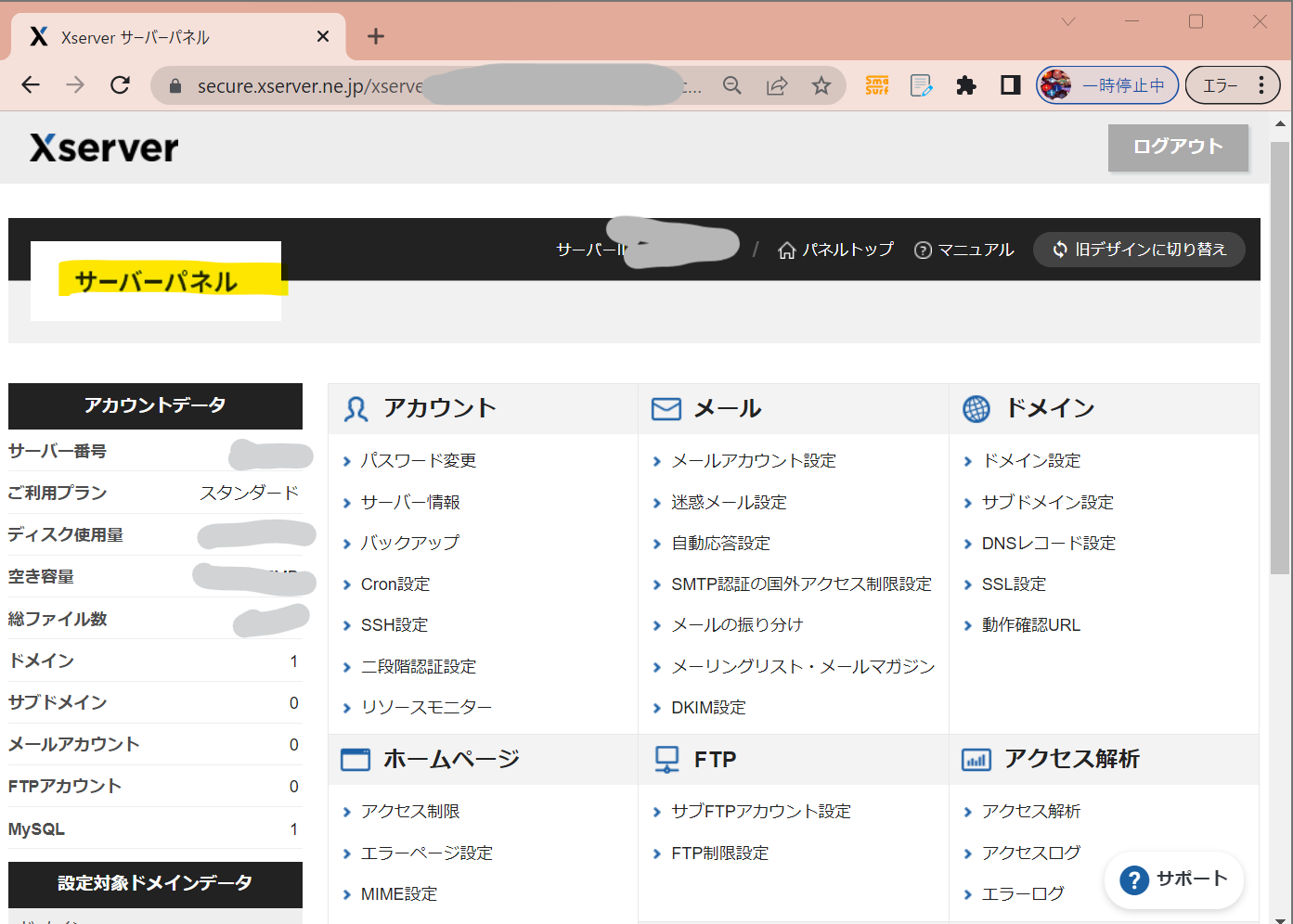
Task: Bookmark this page with the star icon
Action: click(x=821, y=85)
